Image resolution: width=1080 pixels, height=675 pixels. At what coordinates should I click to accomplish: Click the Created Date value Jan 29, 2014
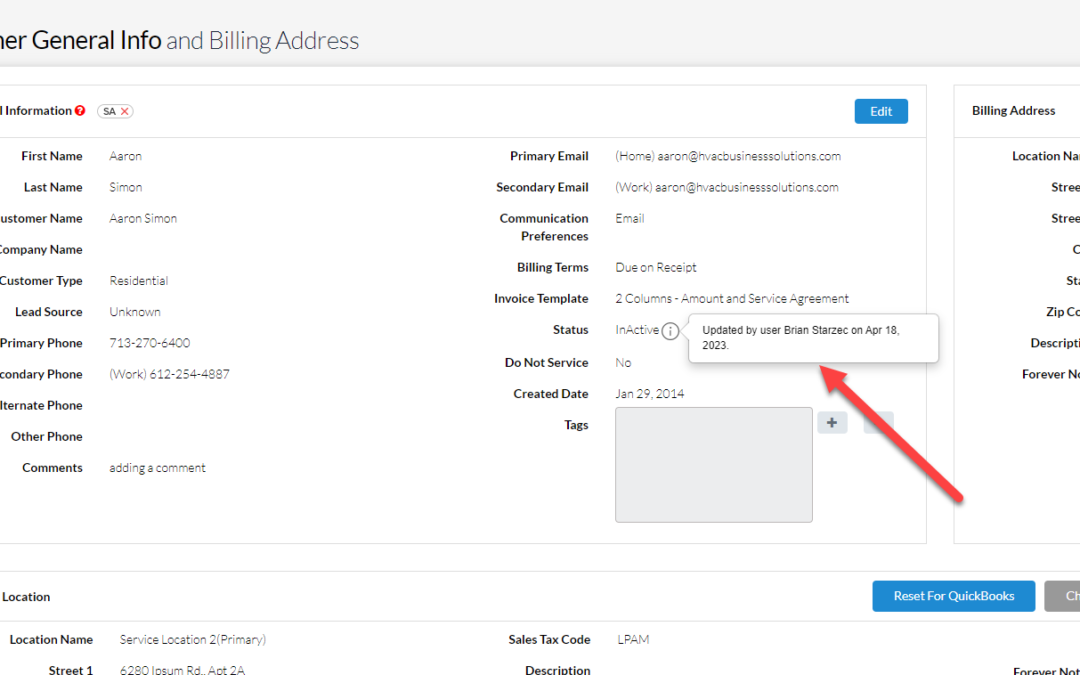[650, 393]
